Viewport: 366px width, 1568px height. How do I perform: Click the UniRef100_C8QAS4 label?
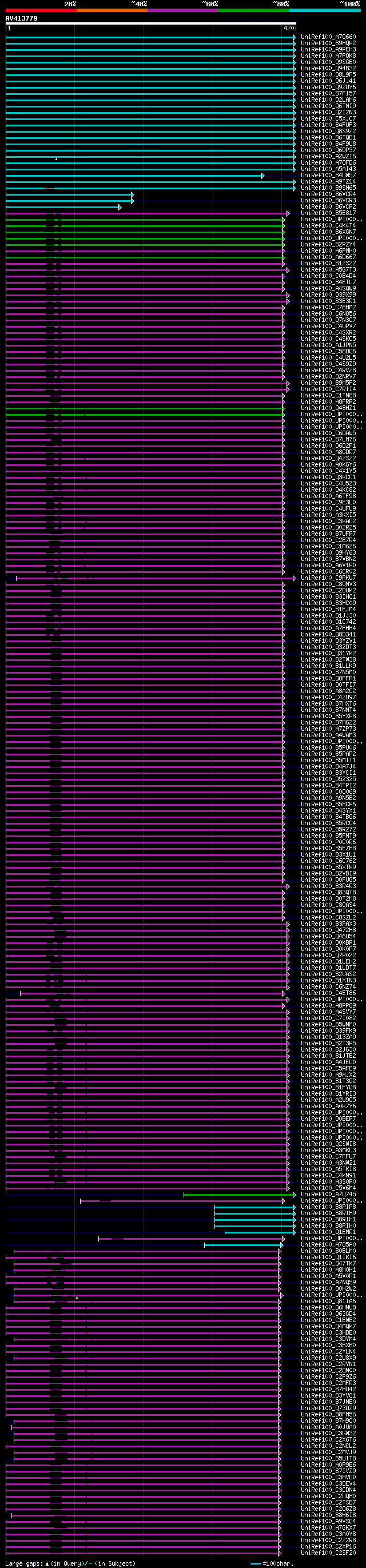(x=328, y=905)
